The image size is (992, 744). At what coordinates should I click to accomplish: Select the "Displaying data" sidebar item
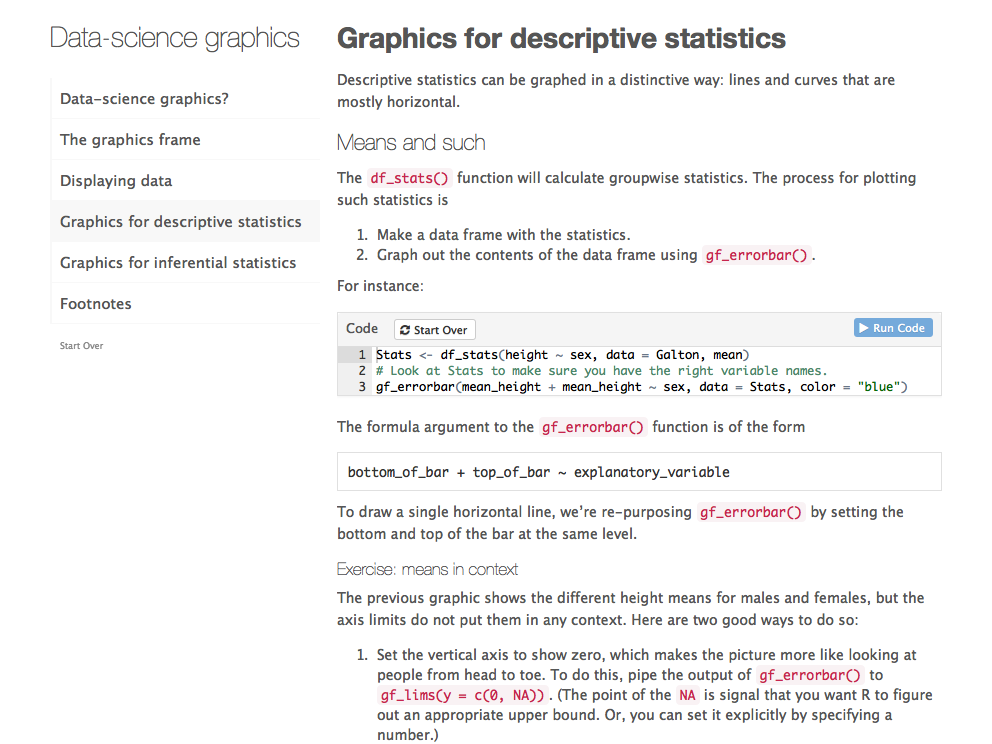pyautogui.click(x=116, y=181)
